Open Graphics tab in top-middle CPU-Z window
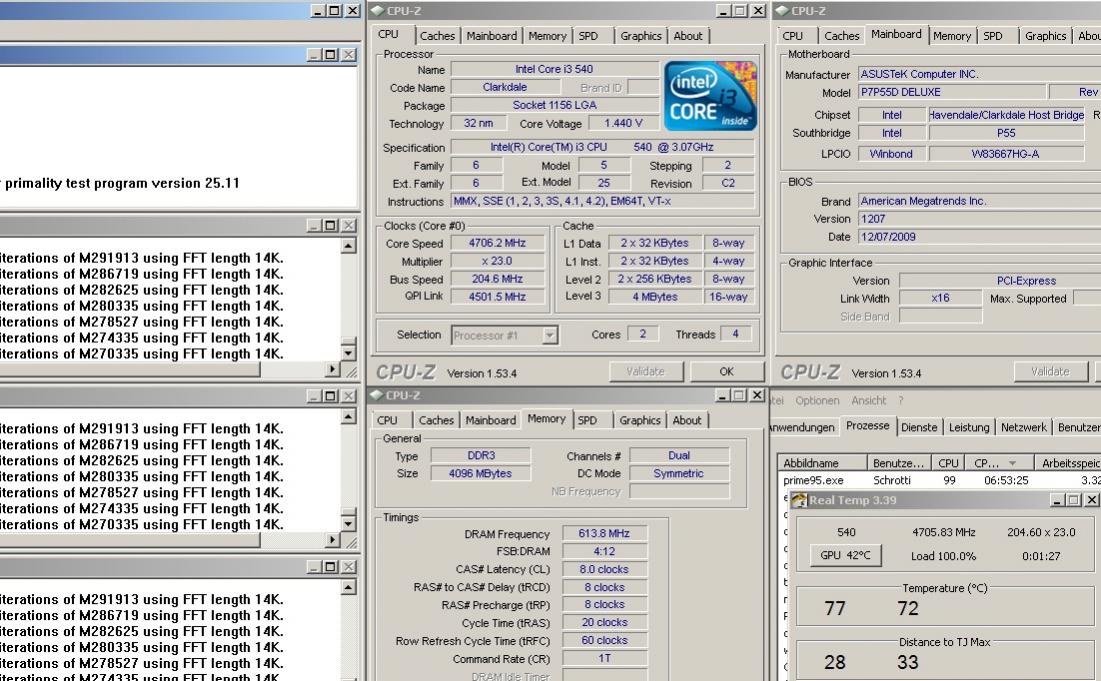 point(640,36)
